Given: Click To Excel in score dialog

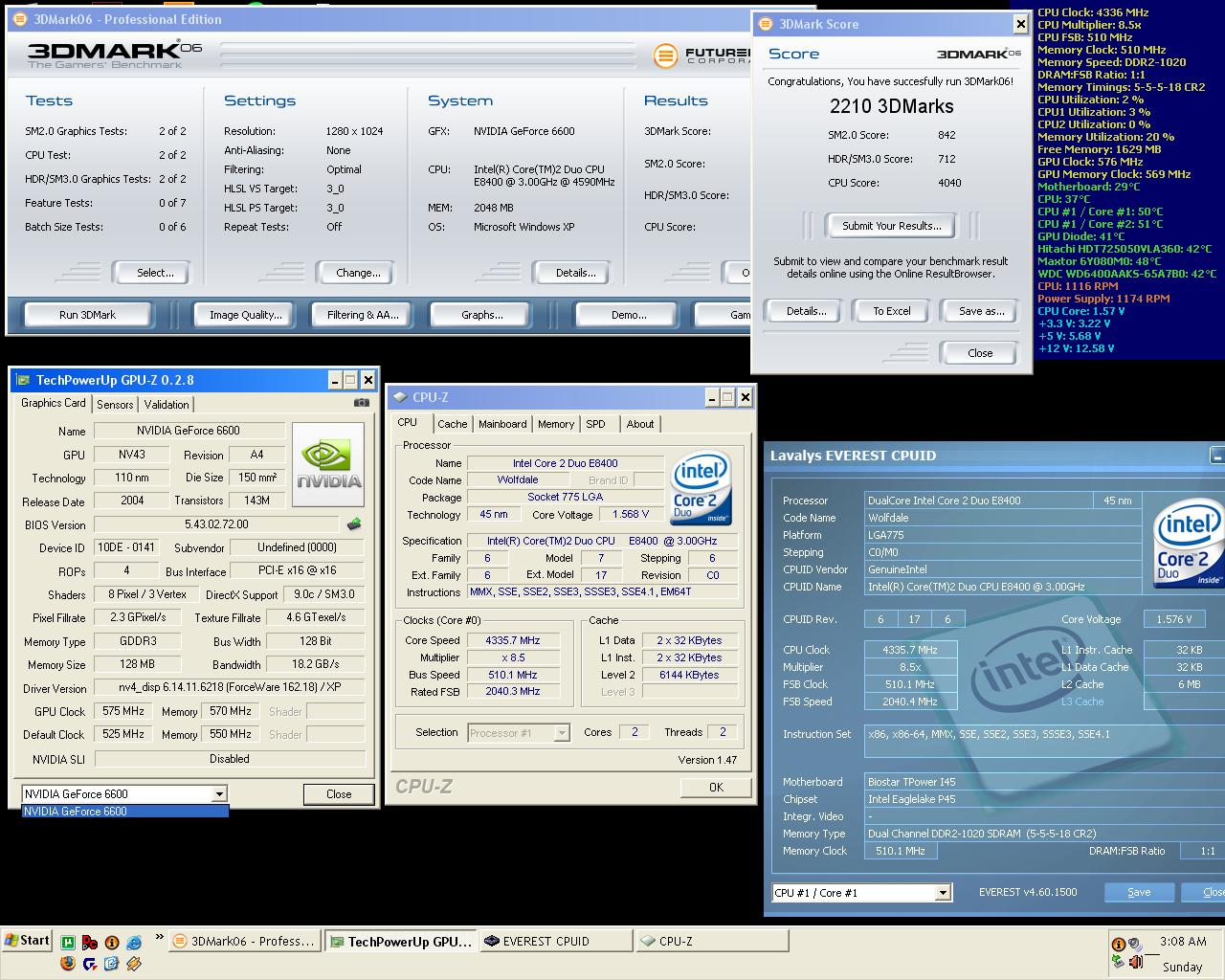Looking at the screenshot, I should click(892, 311).
